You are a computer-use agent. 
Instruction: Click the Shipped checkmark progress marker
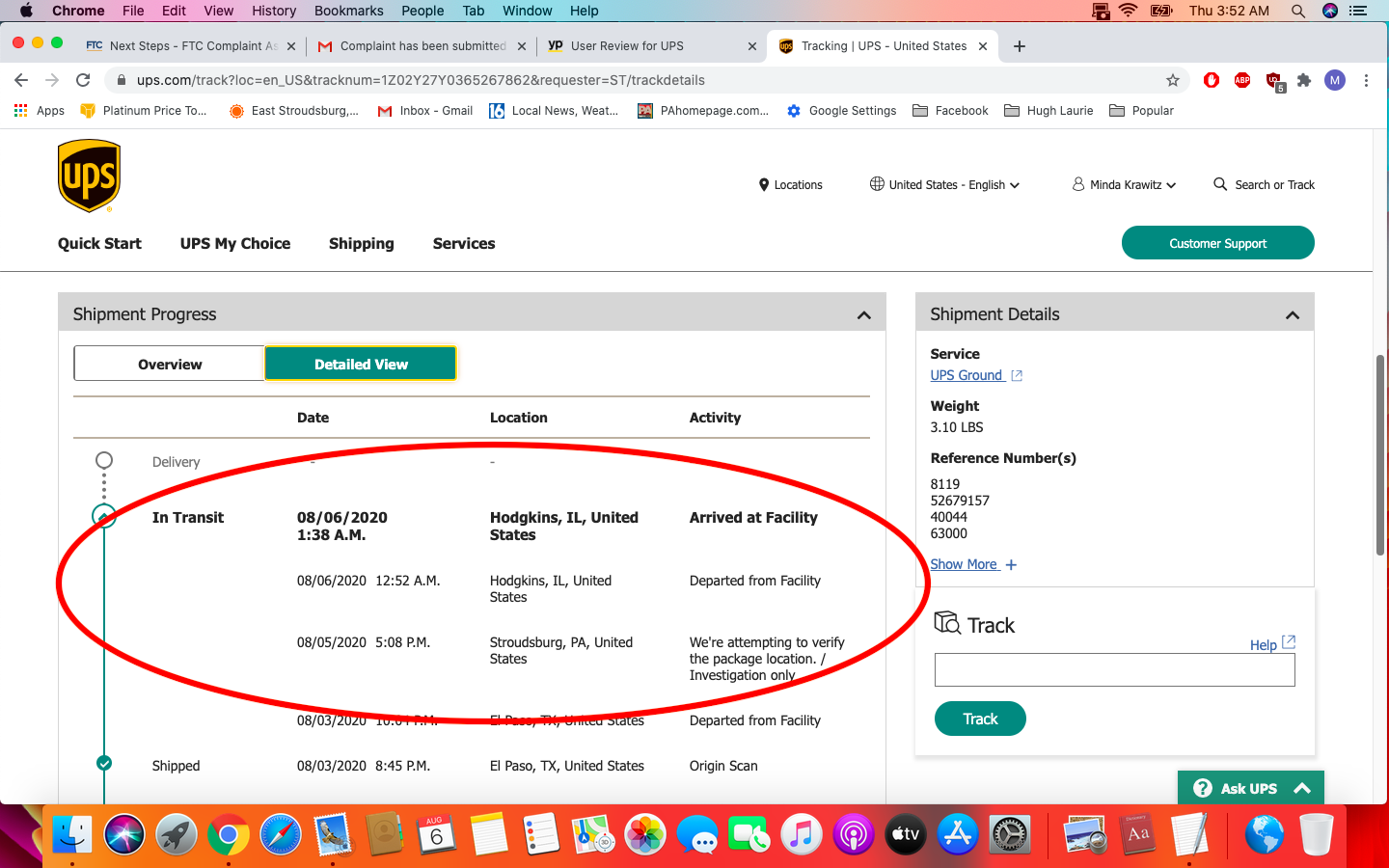click(104, 763)
